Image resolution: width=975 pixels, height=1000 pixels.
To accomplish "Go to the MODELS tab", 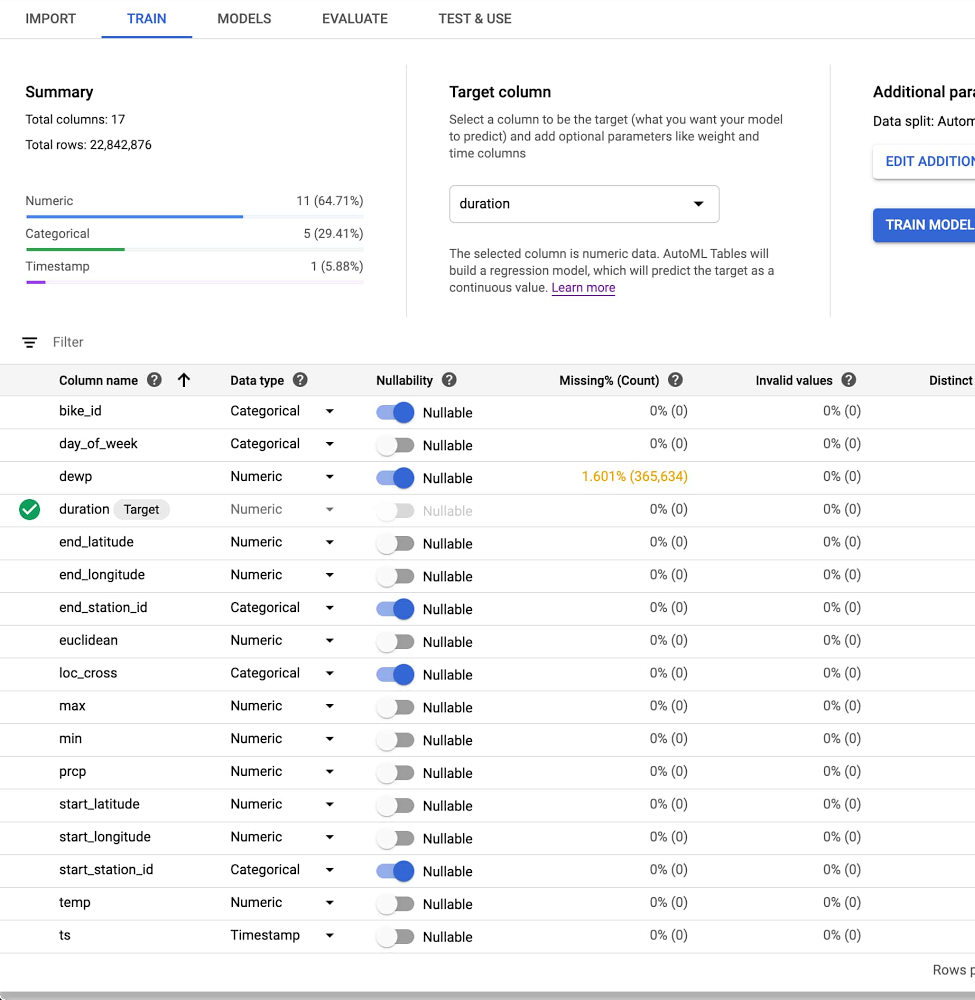I will 244,18.
